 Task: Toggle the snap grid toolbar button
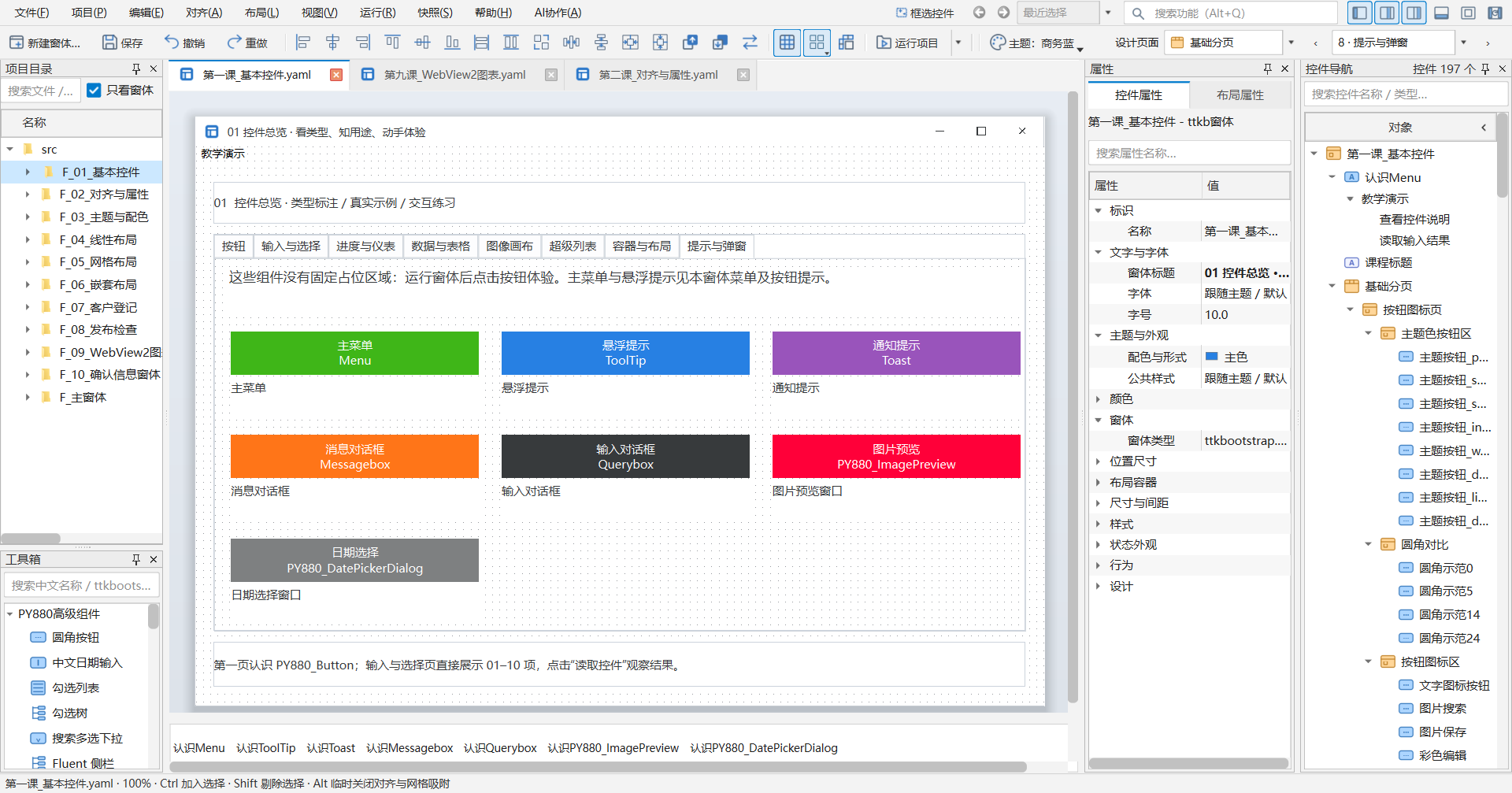817,43
